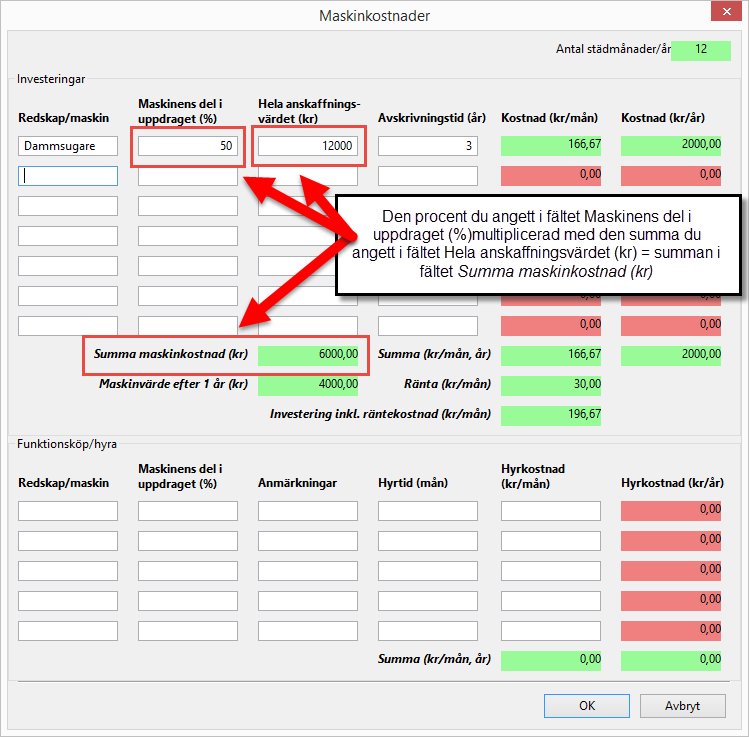Screen dimensions: 749x737
Task: Click the first Hyrtid (mån) field
Action: [x=428, y=511]
